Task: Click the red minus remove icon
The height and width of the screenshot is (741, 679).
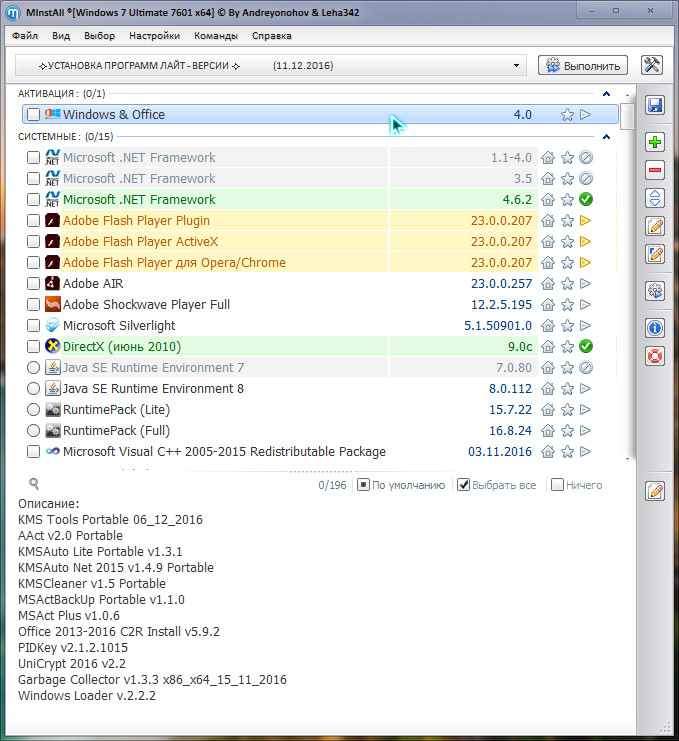Action: click(655, 170)
